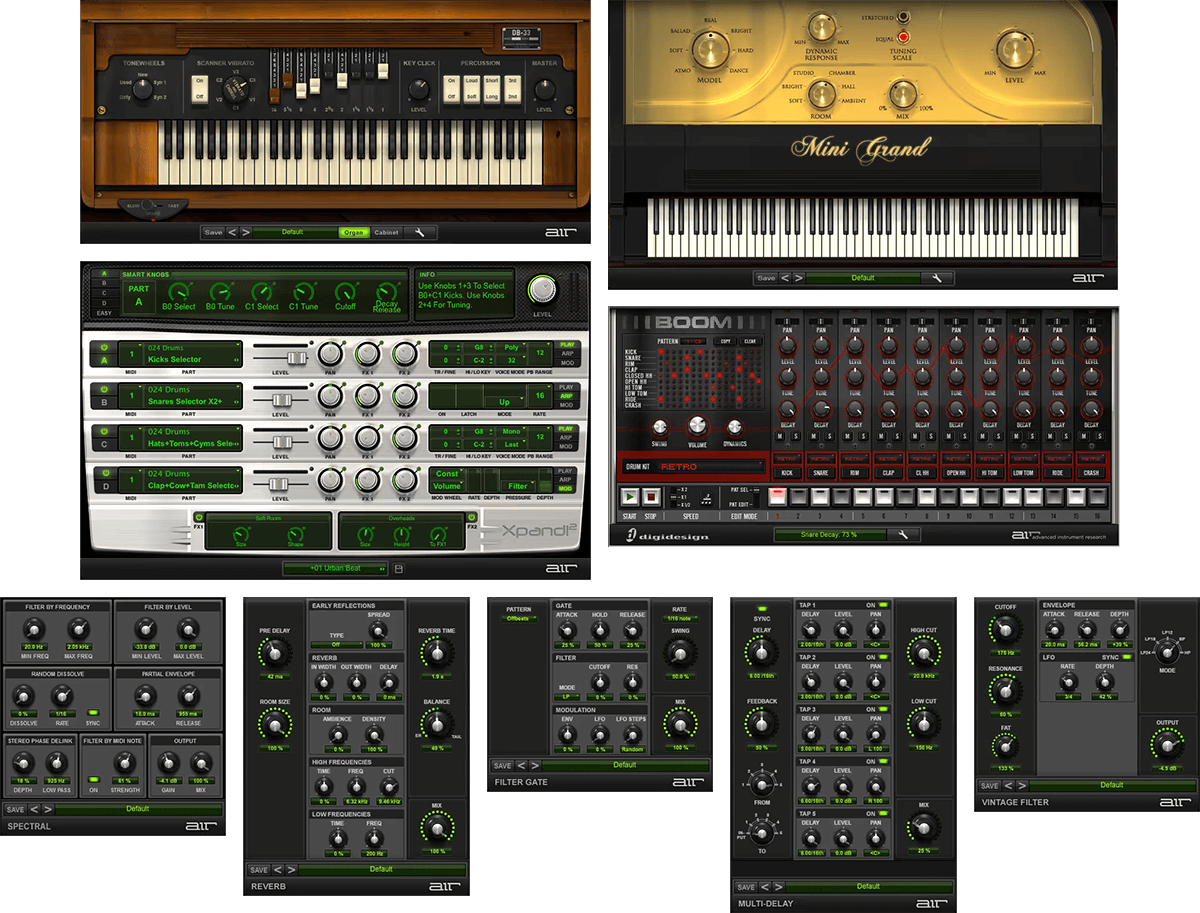Screen dimensions: 1200x913
Task: Turn scanner vibrato Off on the organ
Action: 200,97
